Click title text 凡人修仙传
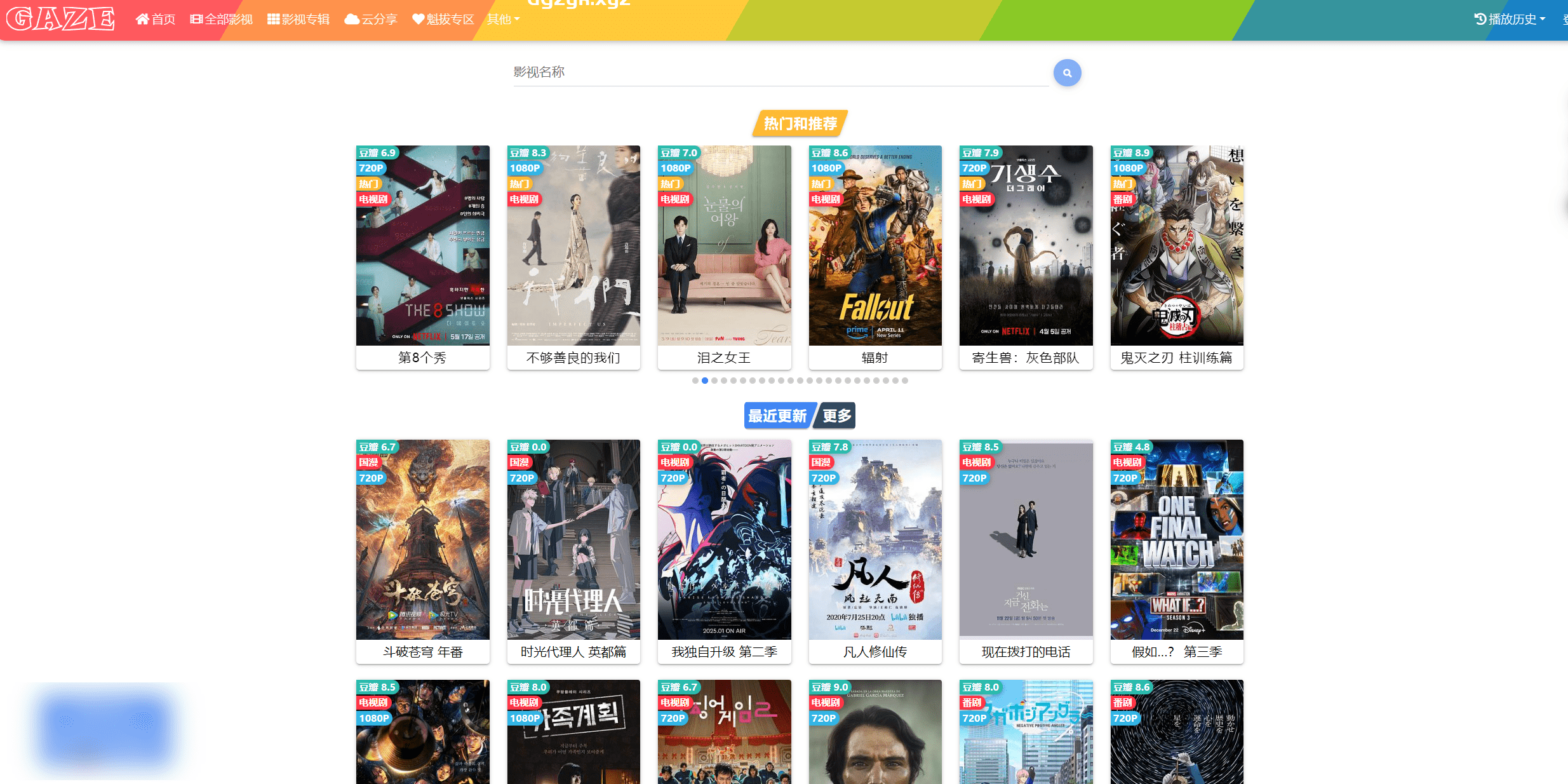Screen dimensions: 1568x784 click(x=874, y=652)
